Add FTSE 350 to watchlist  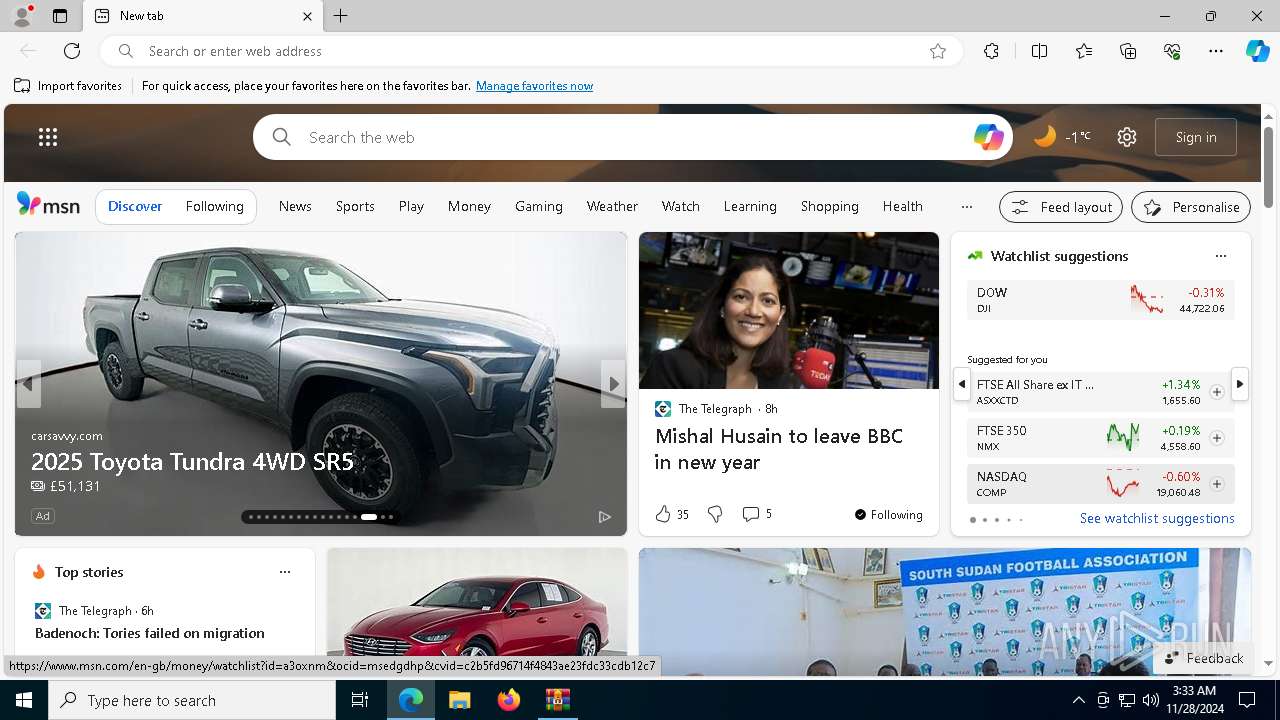(x=1216, y=438)
